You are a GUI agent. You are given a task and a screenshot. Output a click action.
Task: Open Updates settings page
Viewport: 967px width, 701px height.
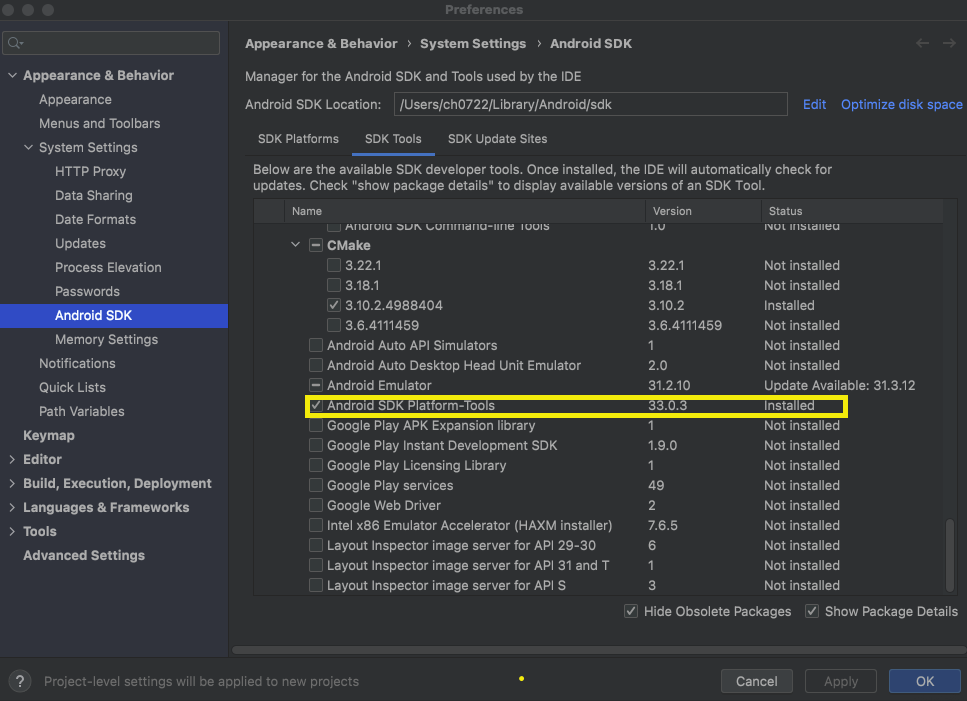pos(80,244)
